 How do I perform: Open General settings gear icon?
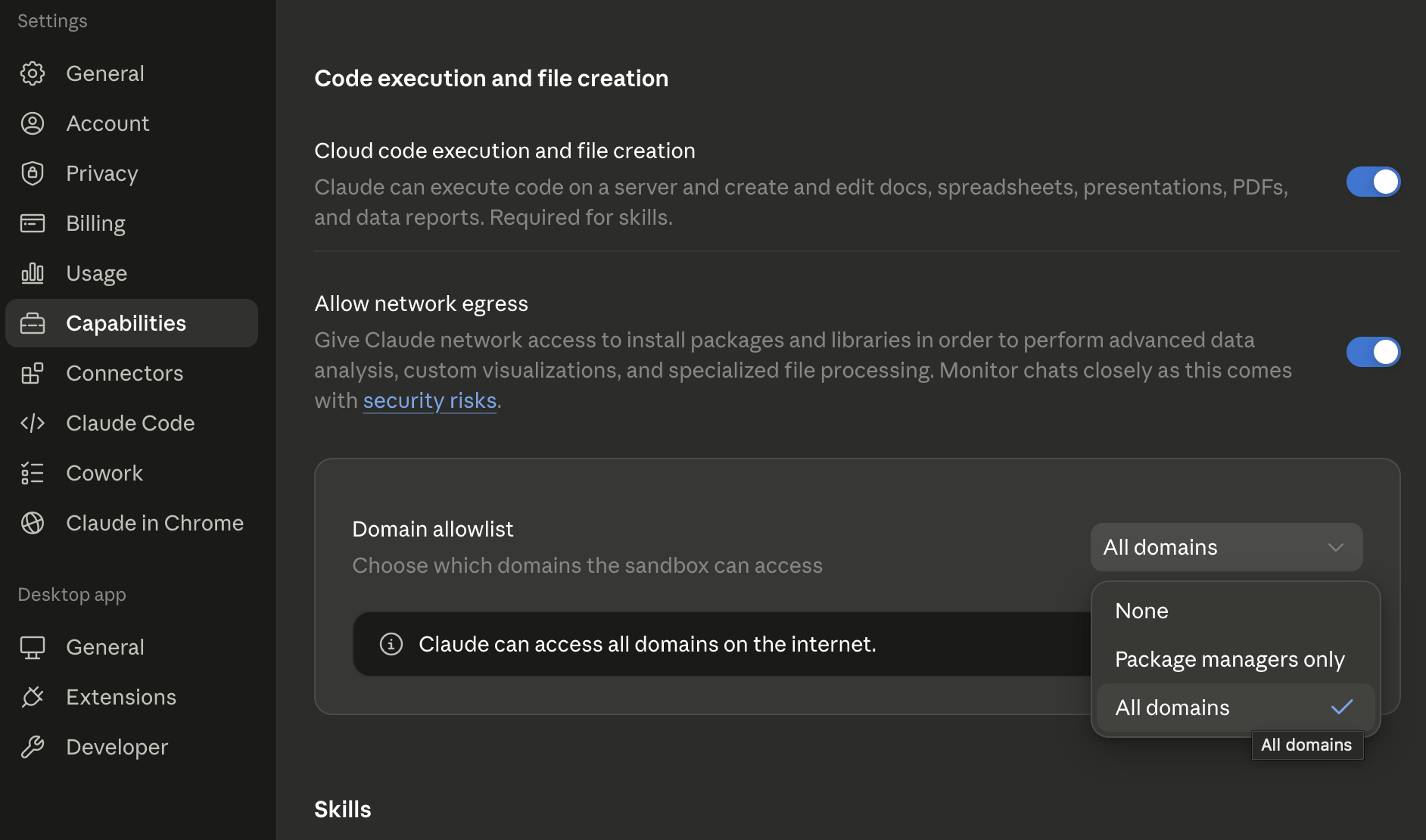point(33,73)
